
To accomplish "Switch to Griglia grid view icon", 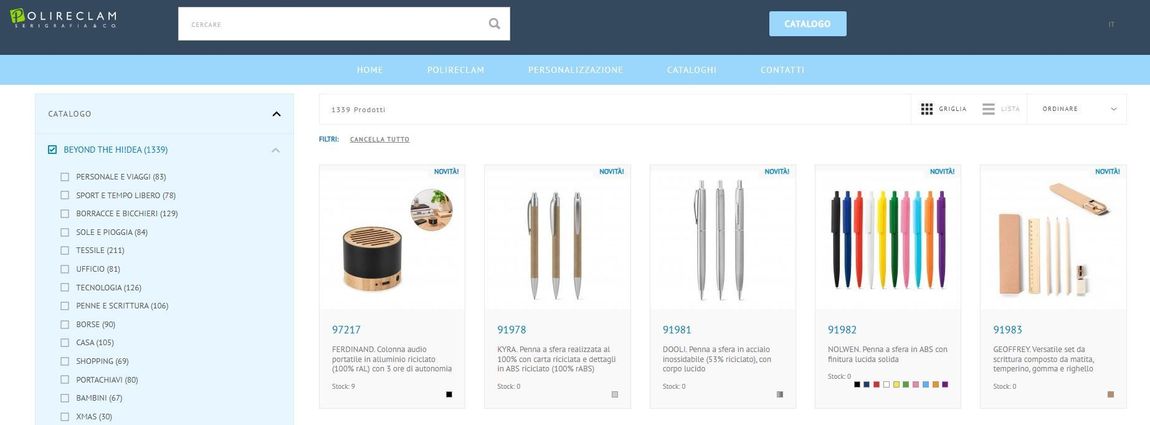I will (926, 109).
